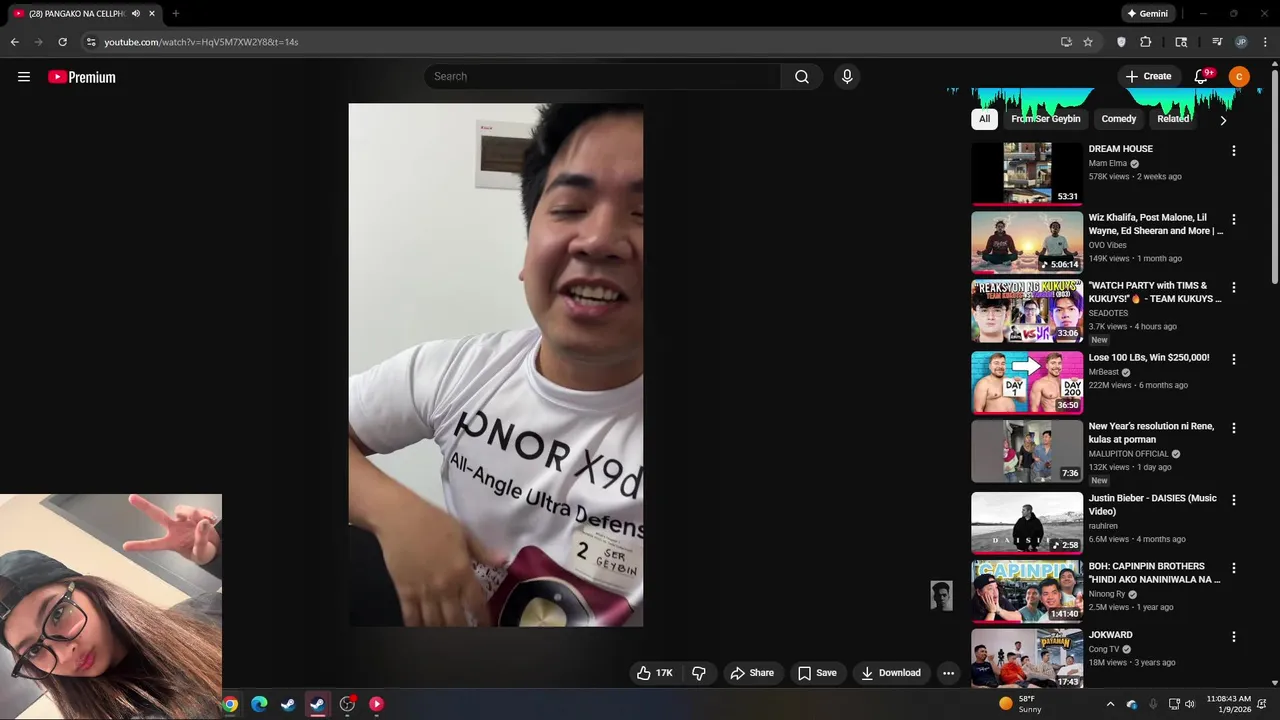Screen dimensions: 1280x720
Task: Open options for Wiz Khalifa mix video
Action: 1233,219
